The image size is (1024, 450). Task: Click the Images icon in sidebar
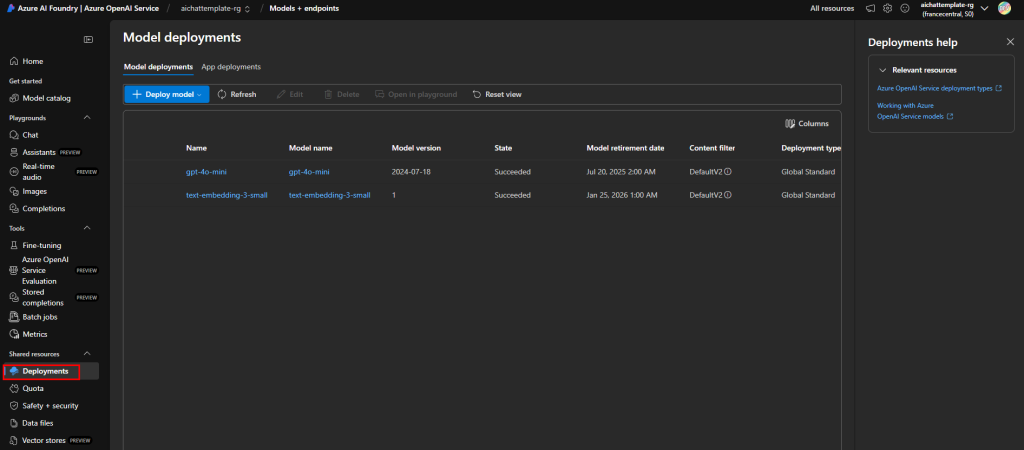[x=14, y=191]
